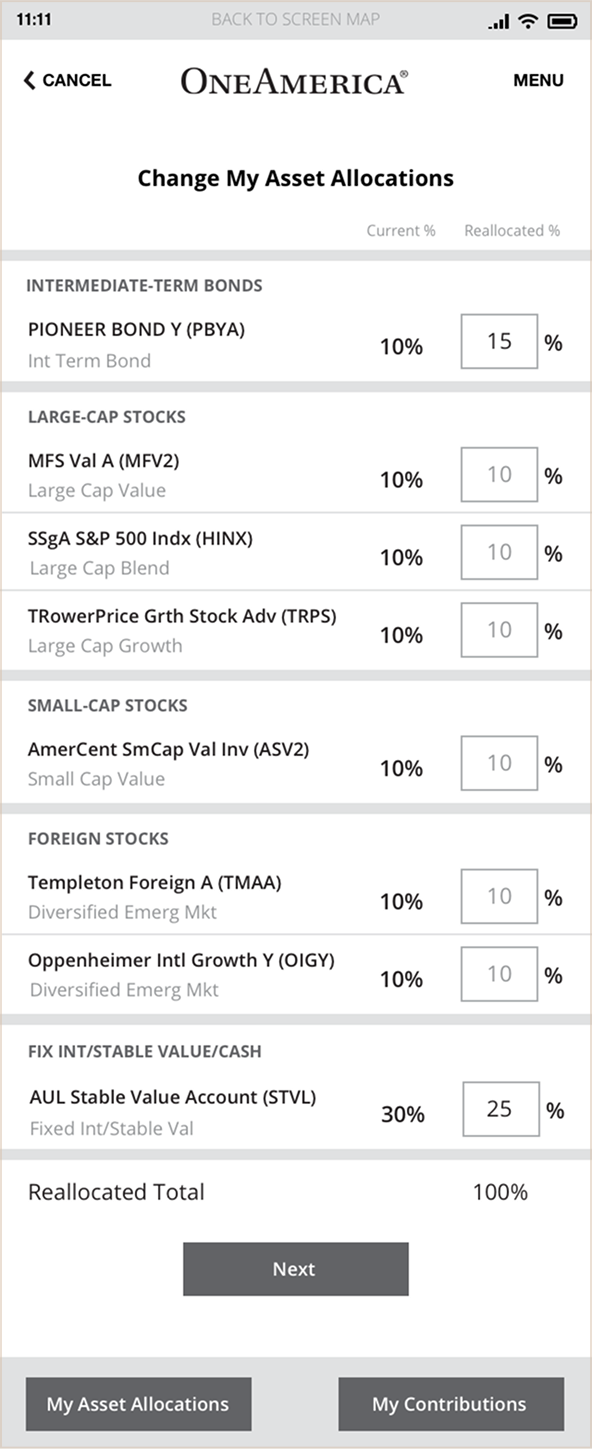Edit SSgA S&P 500 Indx percent field
The height and width of the screenshot is (1449, 592).
pyautogui.click(x=499, y=552)
